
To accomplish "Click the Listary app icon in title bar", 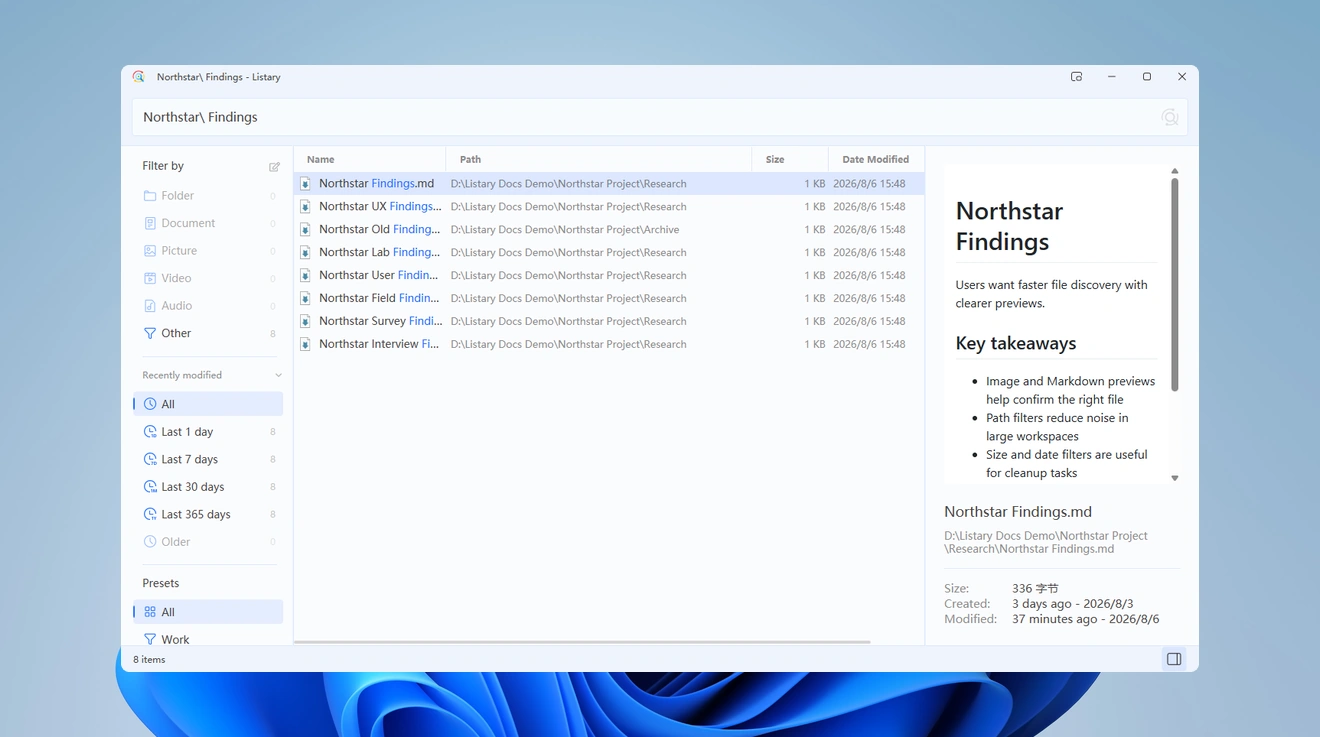I will point(139,77).
